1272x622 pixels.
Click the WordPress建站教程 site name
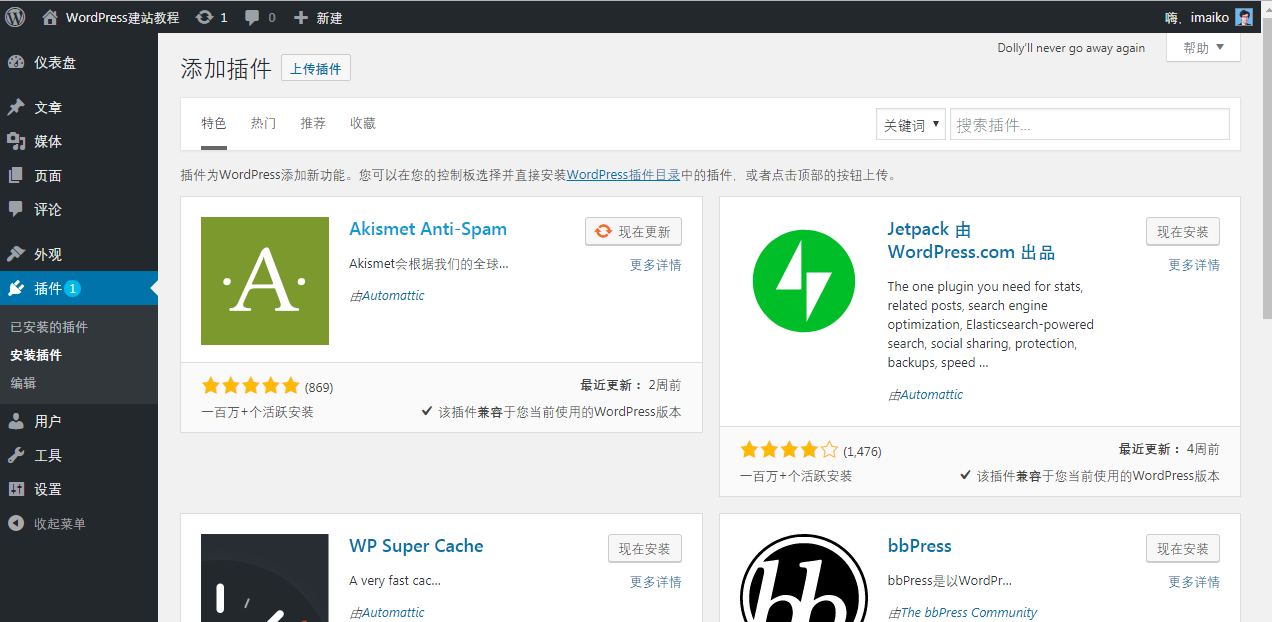point(122,17)
